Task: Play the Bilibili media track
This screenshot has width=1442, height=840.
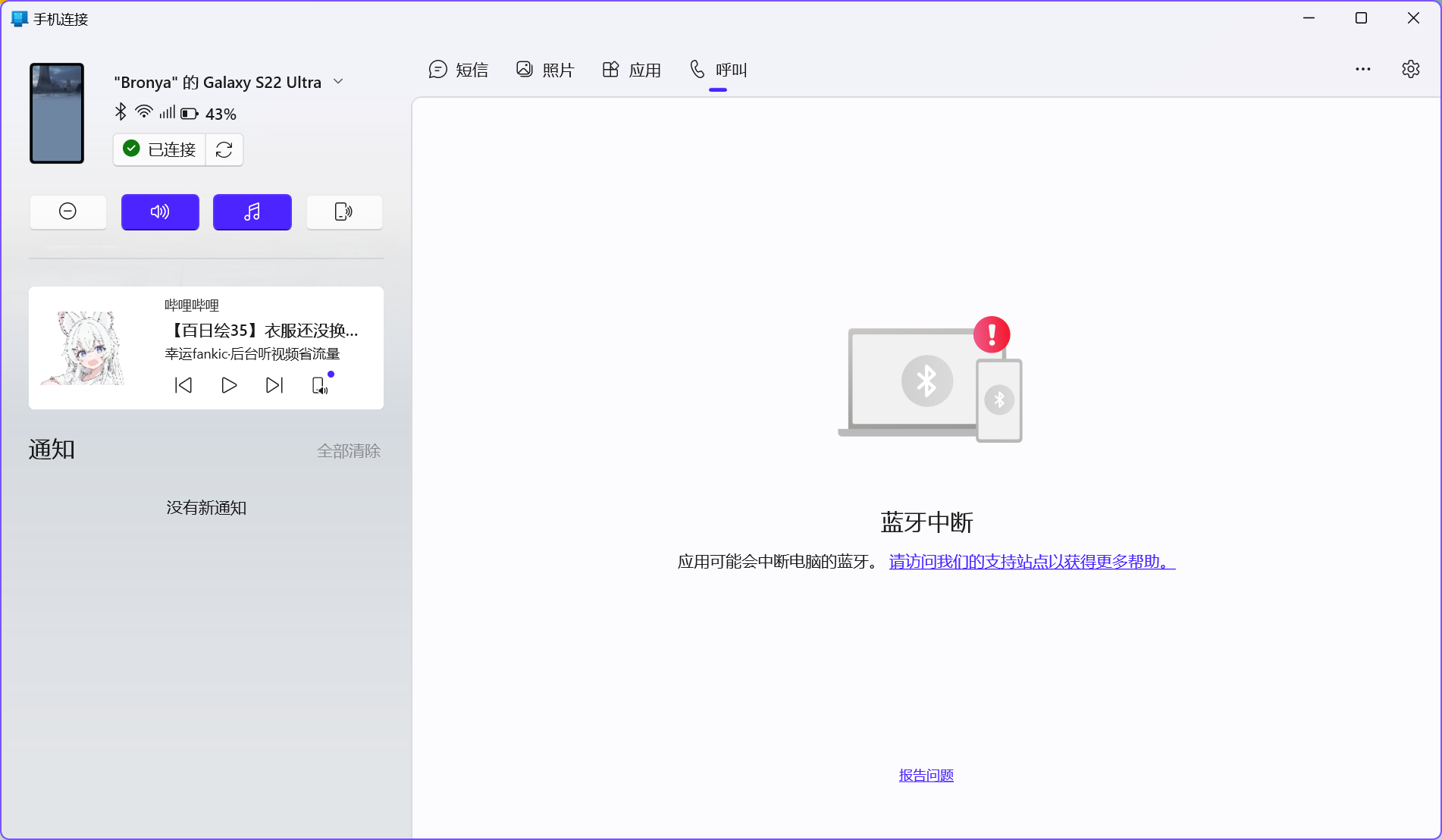Action: click(x=229, y=385)
